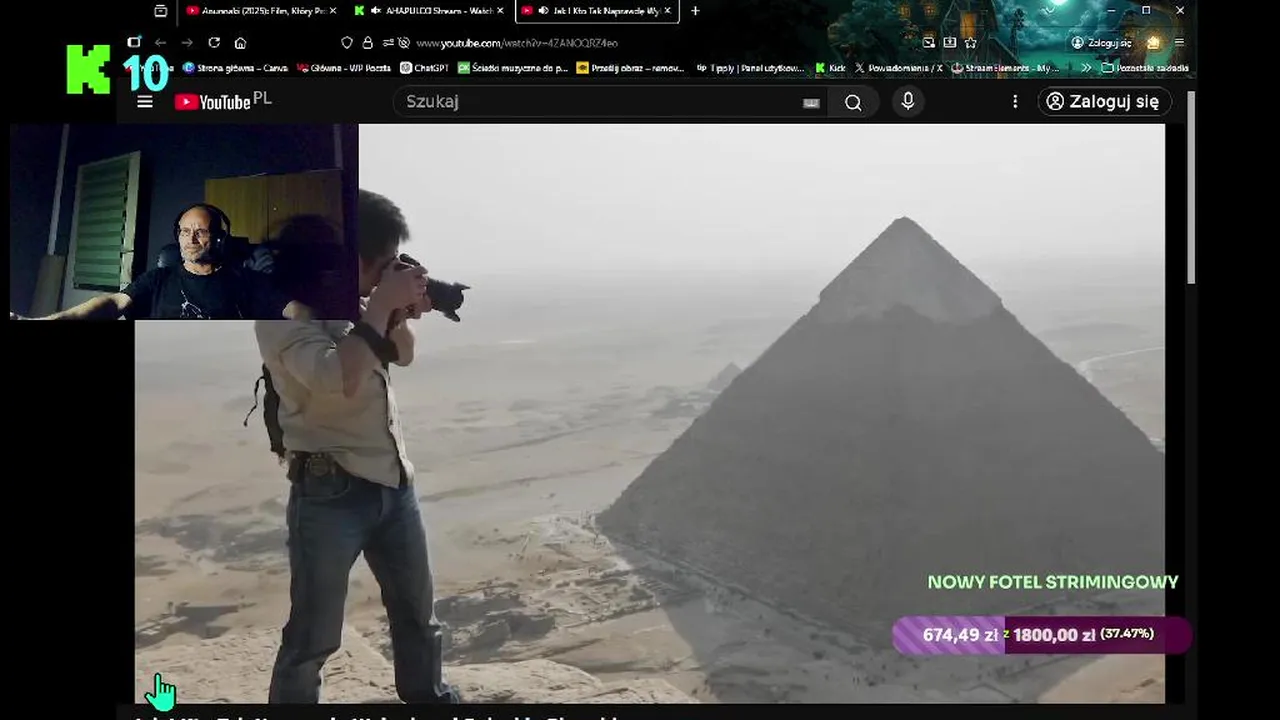Start voice search with the microphone
The width and height of the screenshot is (1280, 720).
point(908,101)
